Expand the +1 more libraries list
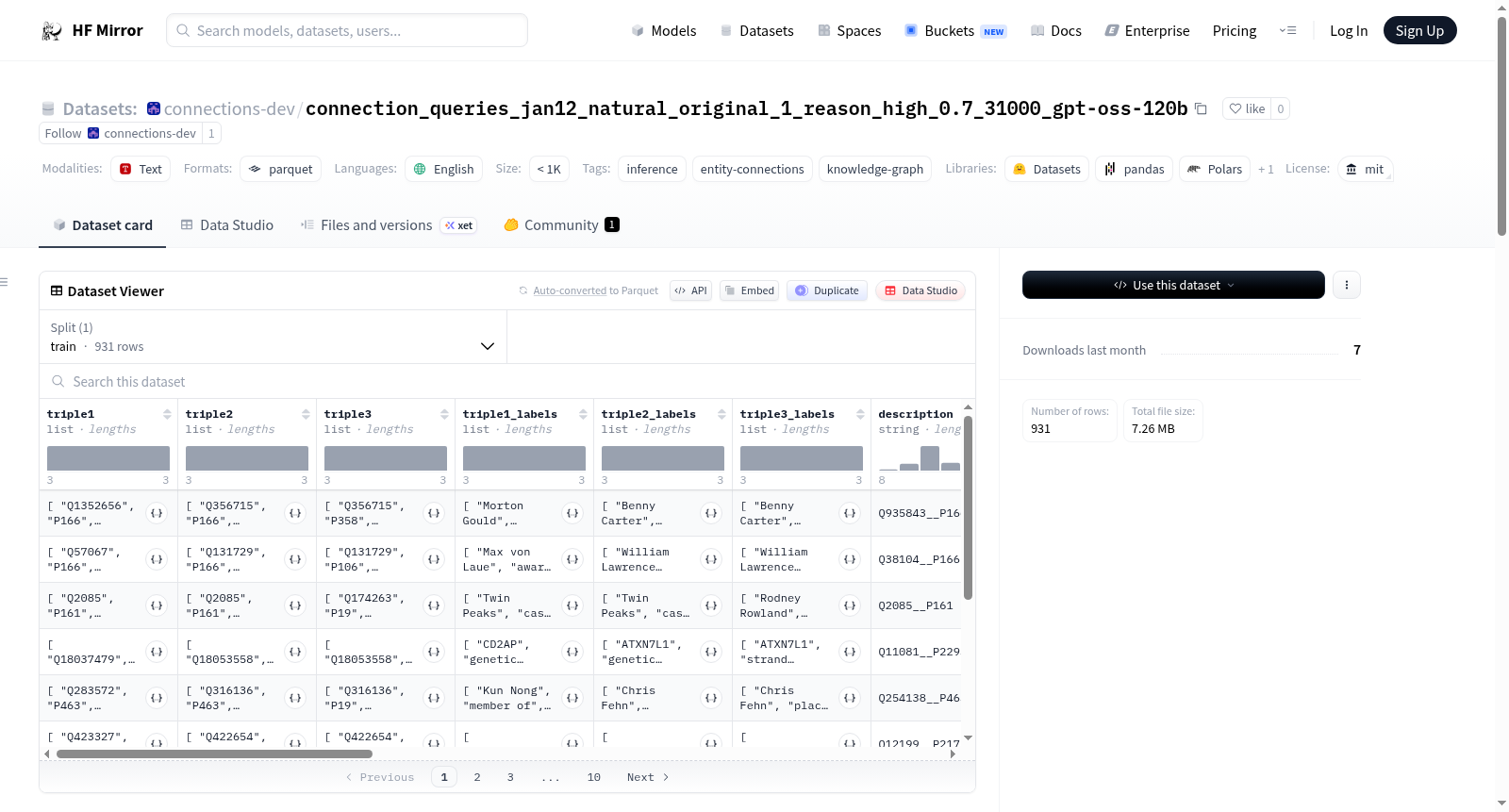The height and width of the screenshot is (812, 1509). pos(1266,169)
